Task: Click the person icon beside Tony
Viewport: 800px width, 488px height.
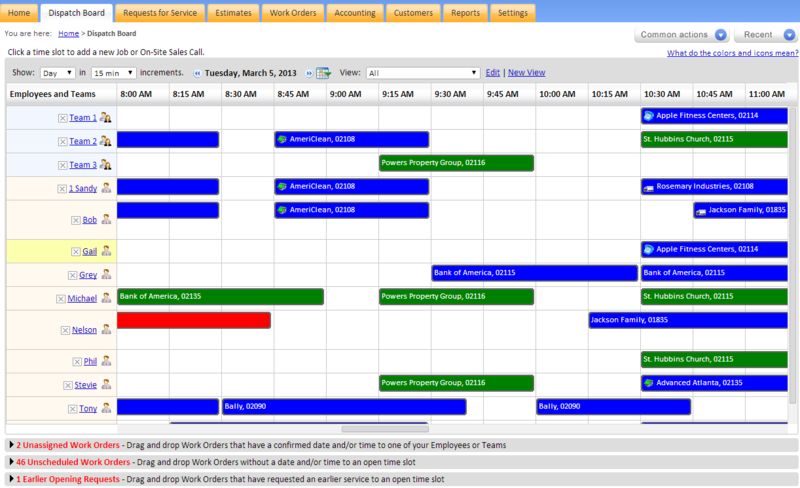Action: click(106, 408)
